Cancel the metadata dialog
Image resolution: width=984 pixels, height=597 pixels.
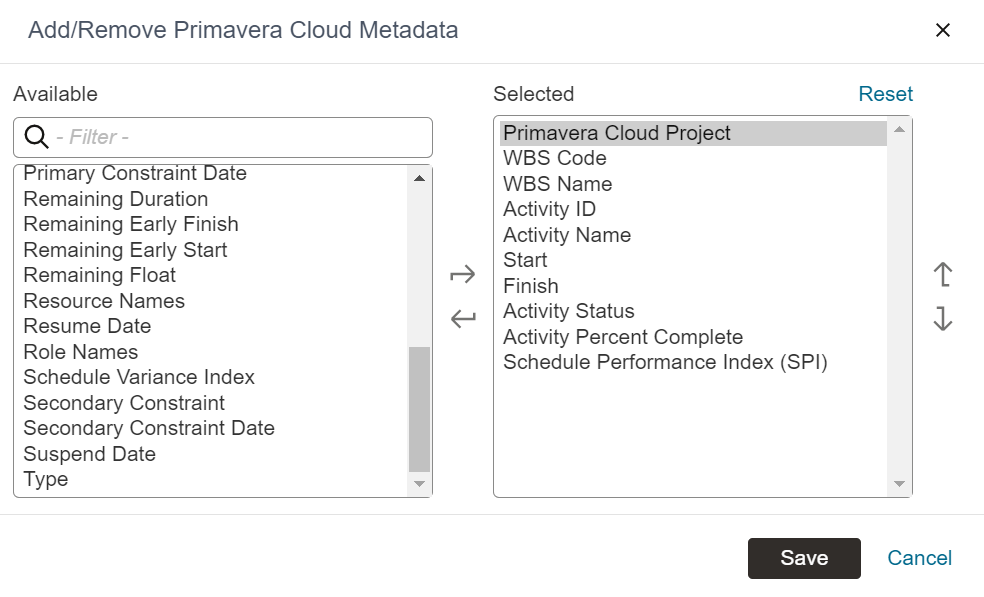919,558
